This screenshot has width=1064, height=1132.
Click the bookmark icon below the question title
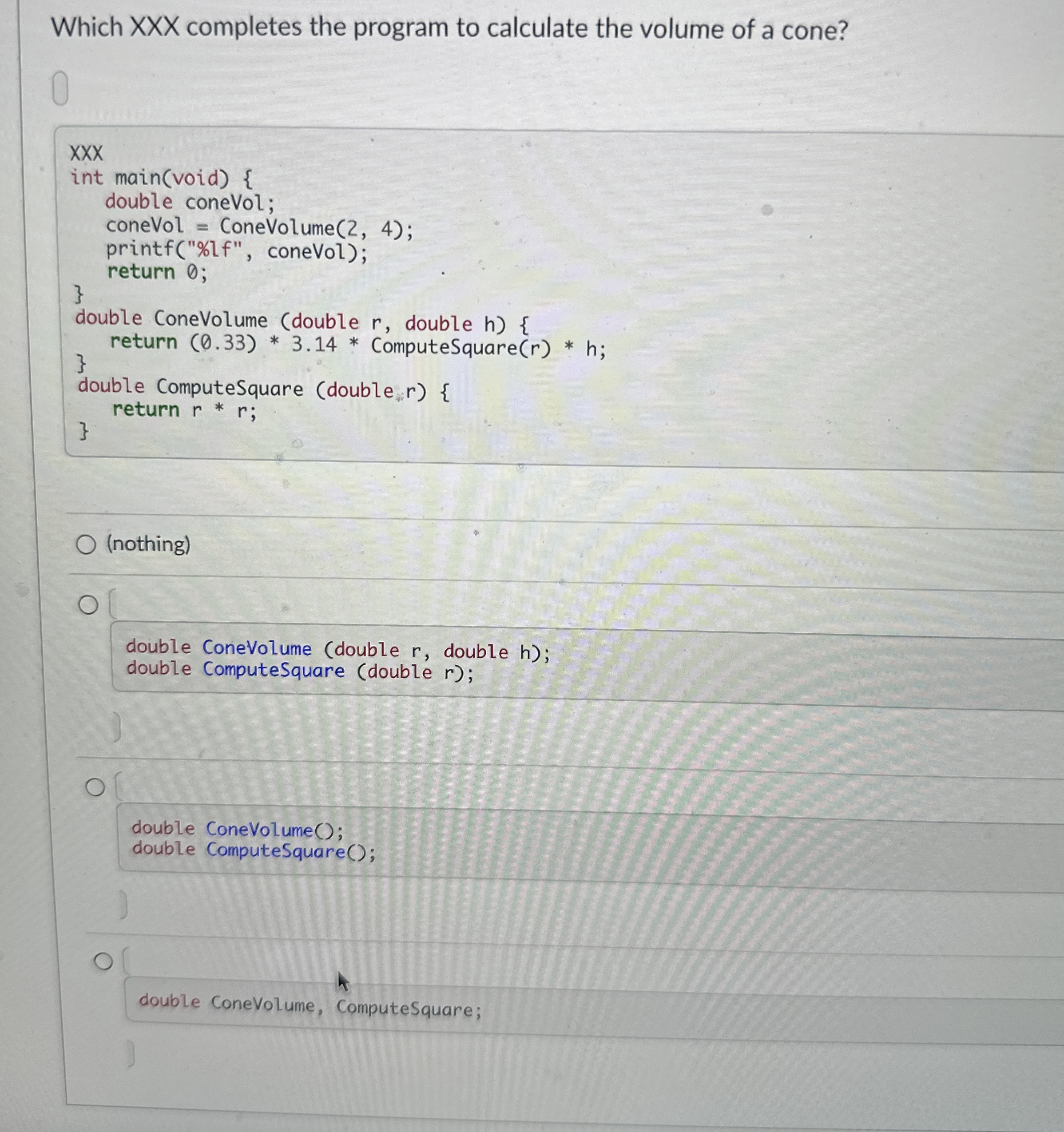click(60, 88)
